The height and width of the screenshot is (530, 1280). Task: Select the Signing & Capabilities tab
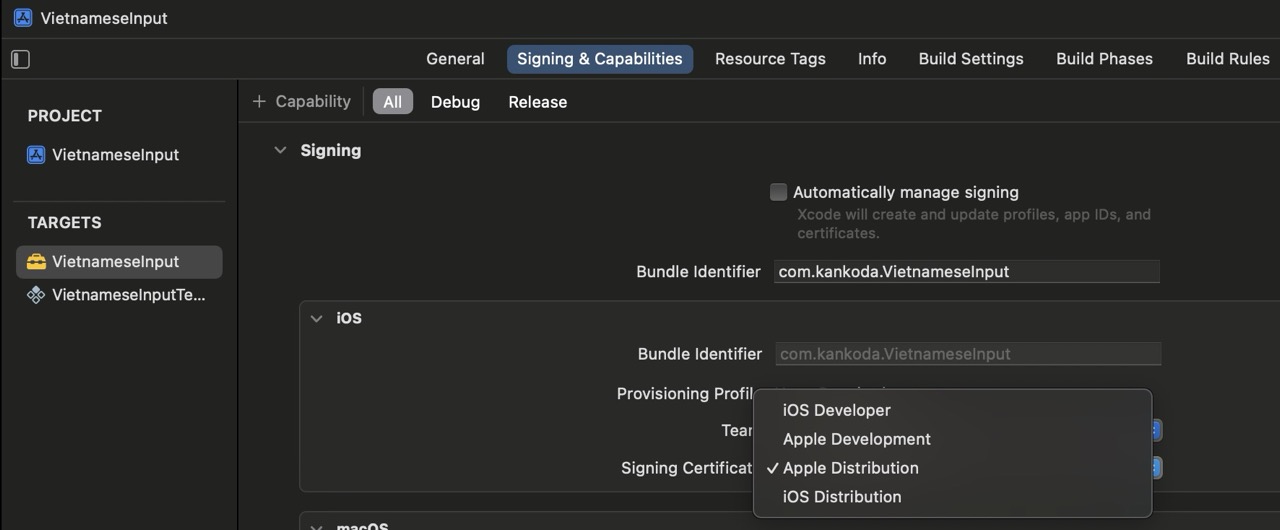point(599,59)
